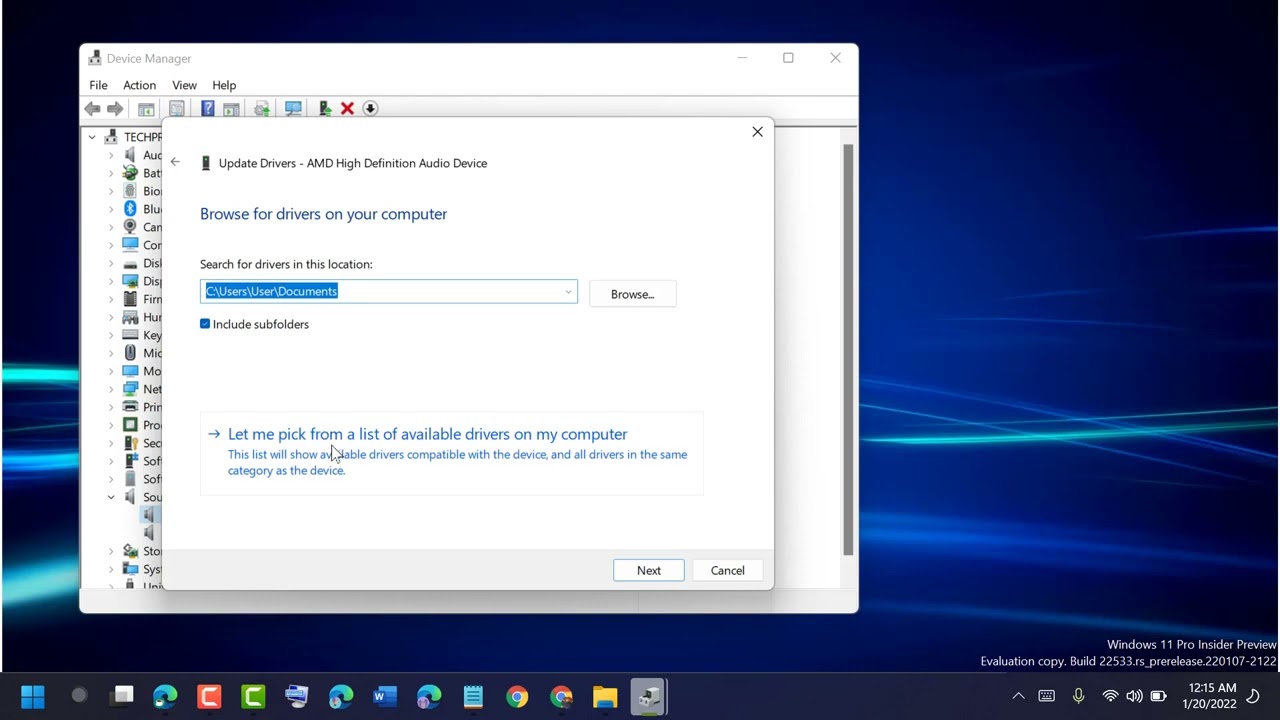Open the Notepad icon on taskbar
The image size is (1280, 720).
pos(473,696)
